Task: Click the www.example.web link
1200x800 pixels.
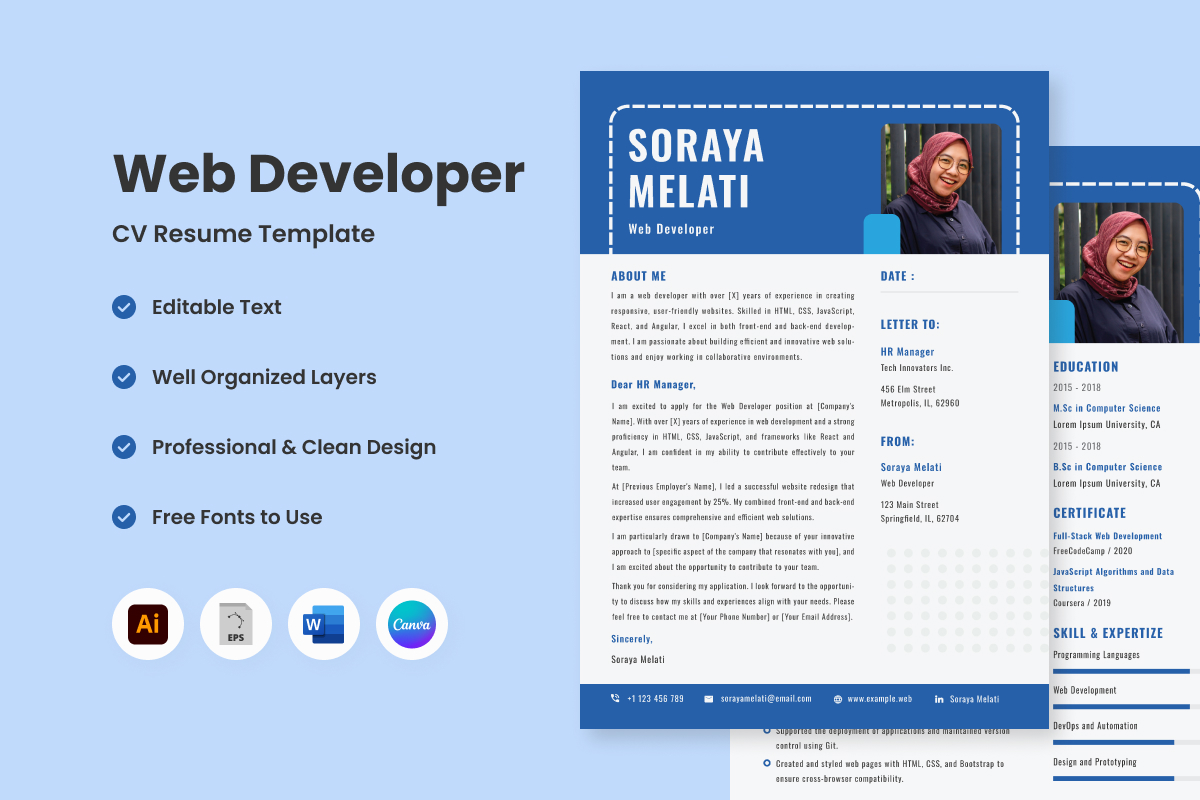Action: tap(879, 699)
